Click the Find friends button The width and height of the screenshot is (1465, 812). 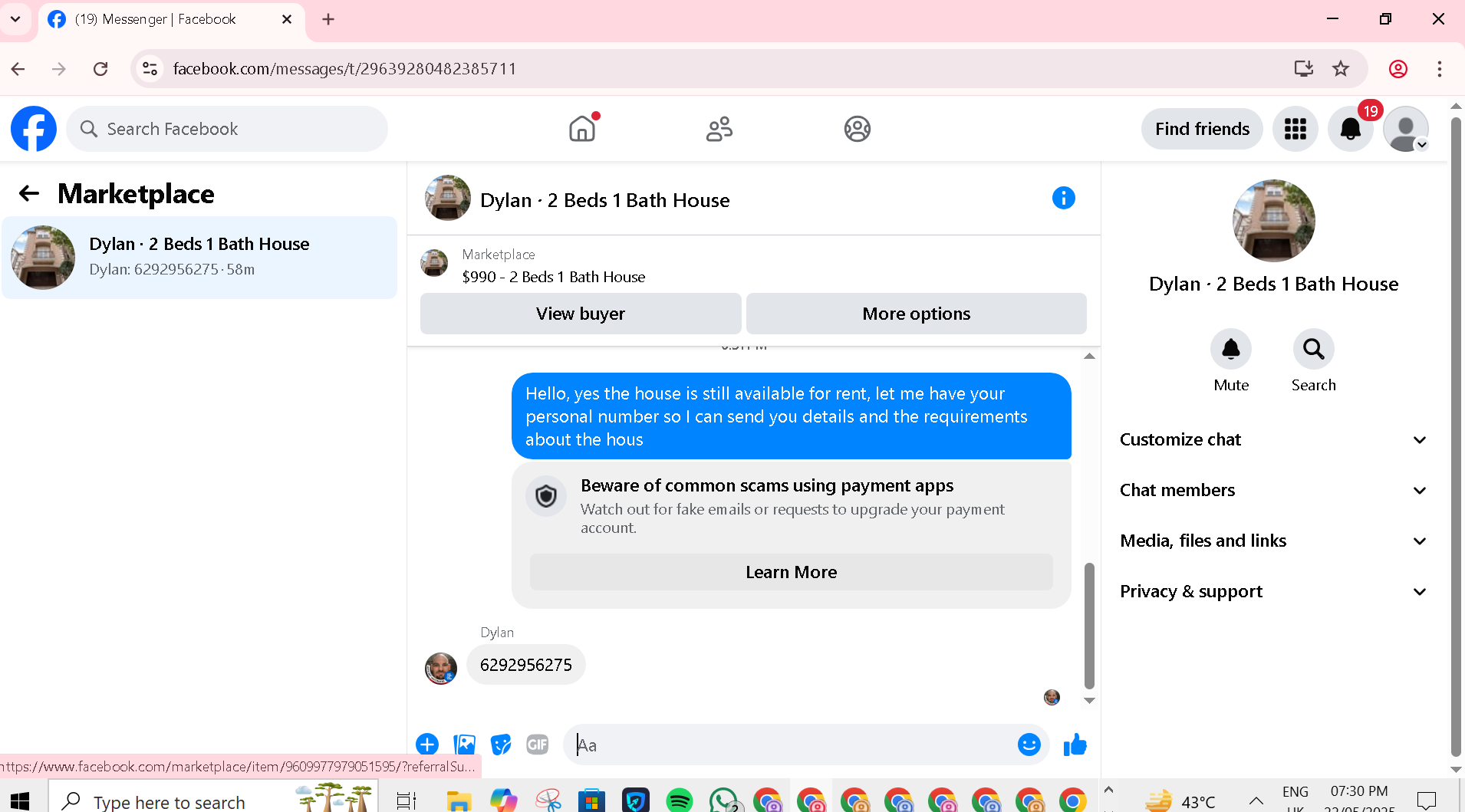(x=1202, y=129)
